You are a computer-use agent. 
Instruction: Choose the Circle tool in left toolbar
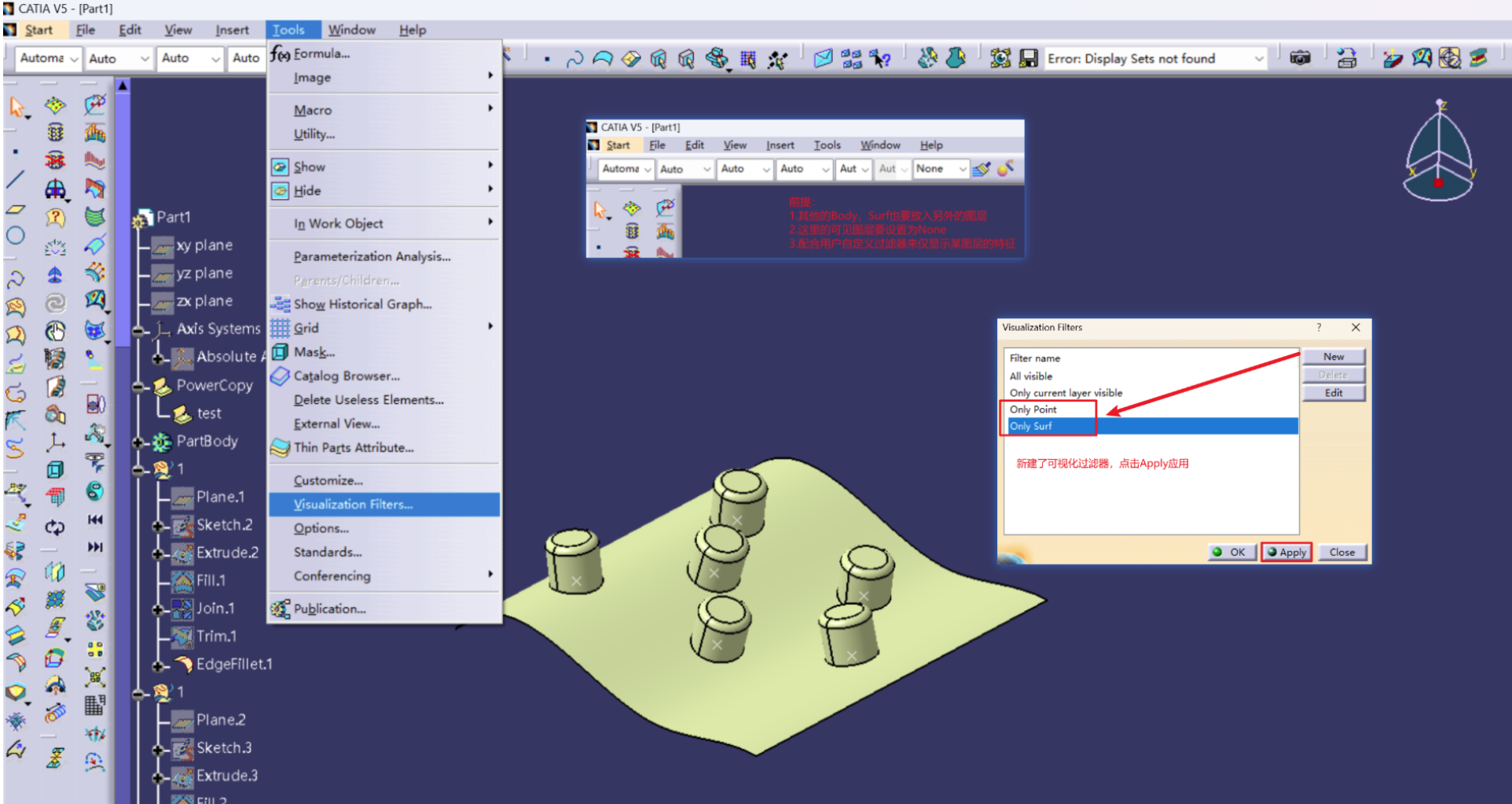click(15, 236)
